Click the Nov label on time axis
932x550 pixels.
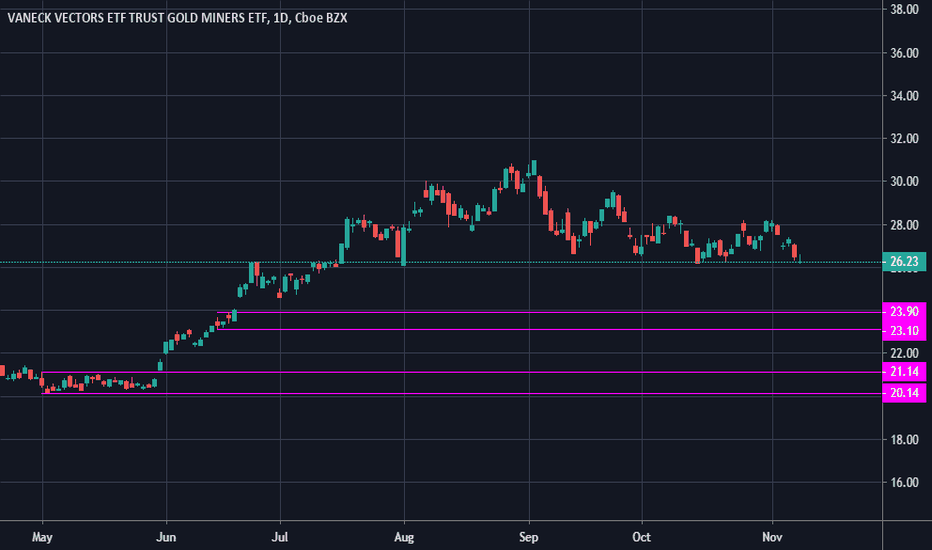(x=772, y=538)
